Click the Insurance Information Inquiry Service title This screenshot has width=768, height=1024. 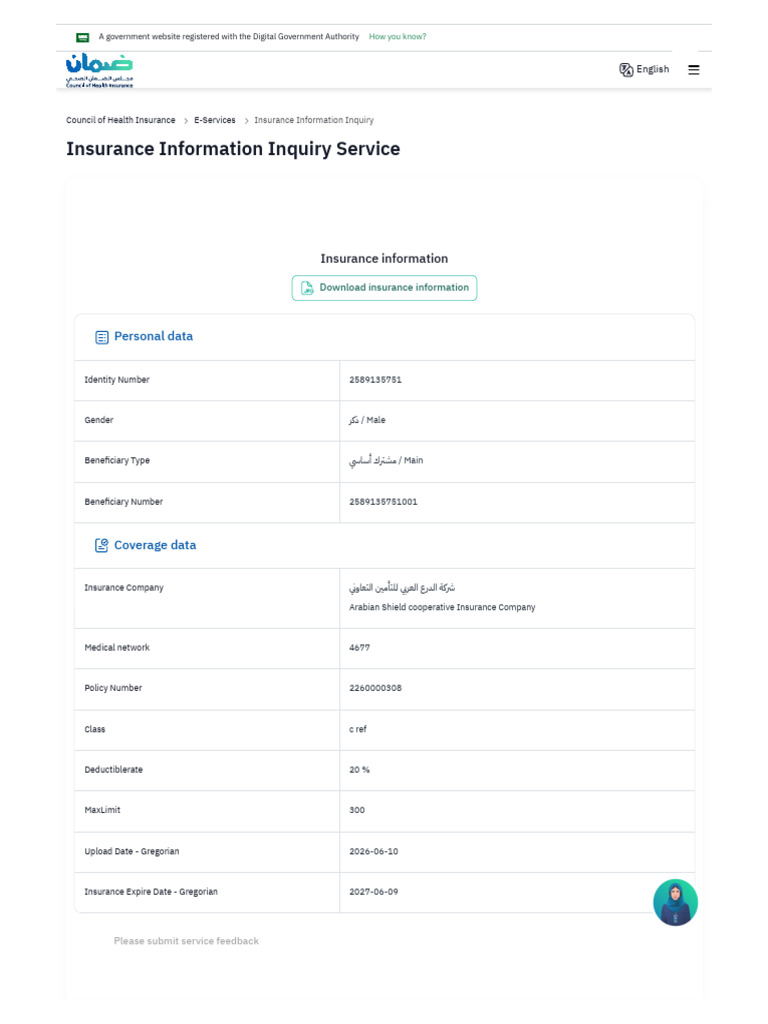coord(233,149)
